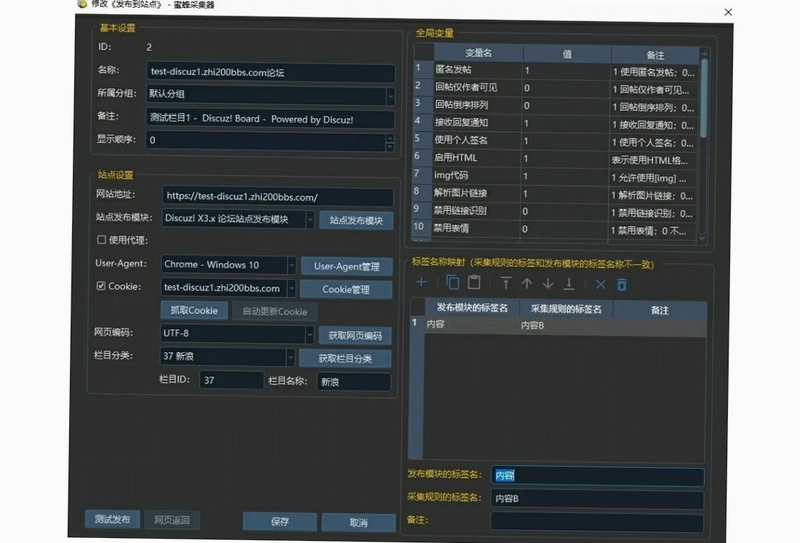The image size is (800, 543).
Task: Select the img代码 variable name
Action: 451,175
